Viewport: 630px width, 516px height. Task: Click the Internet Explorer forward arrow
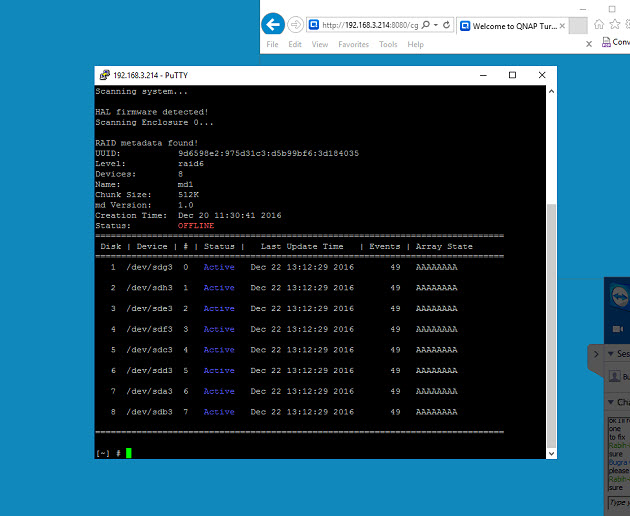click(294, 24)
